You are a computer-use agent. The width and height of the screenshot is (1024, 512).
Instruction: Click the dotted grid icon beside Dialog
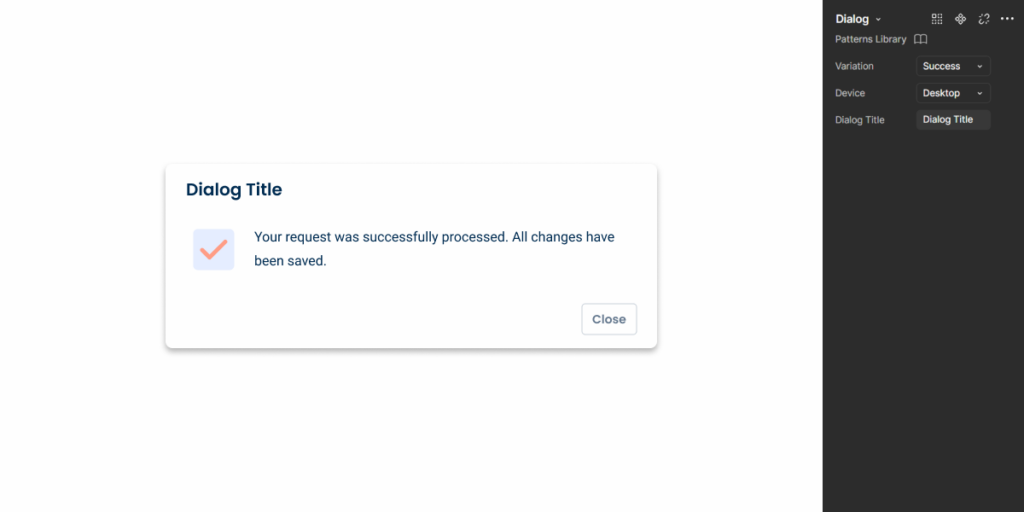936,19
